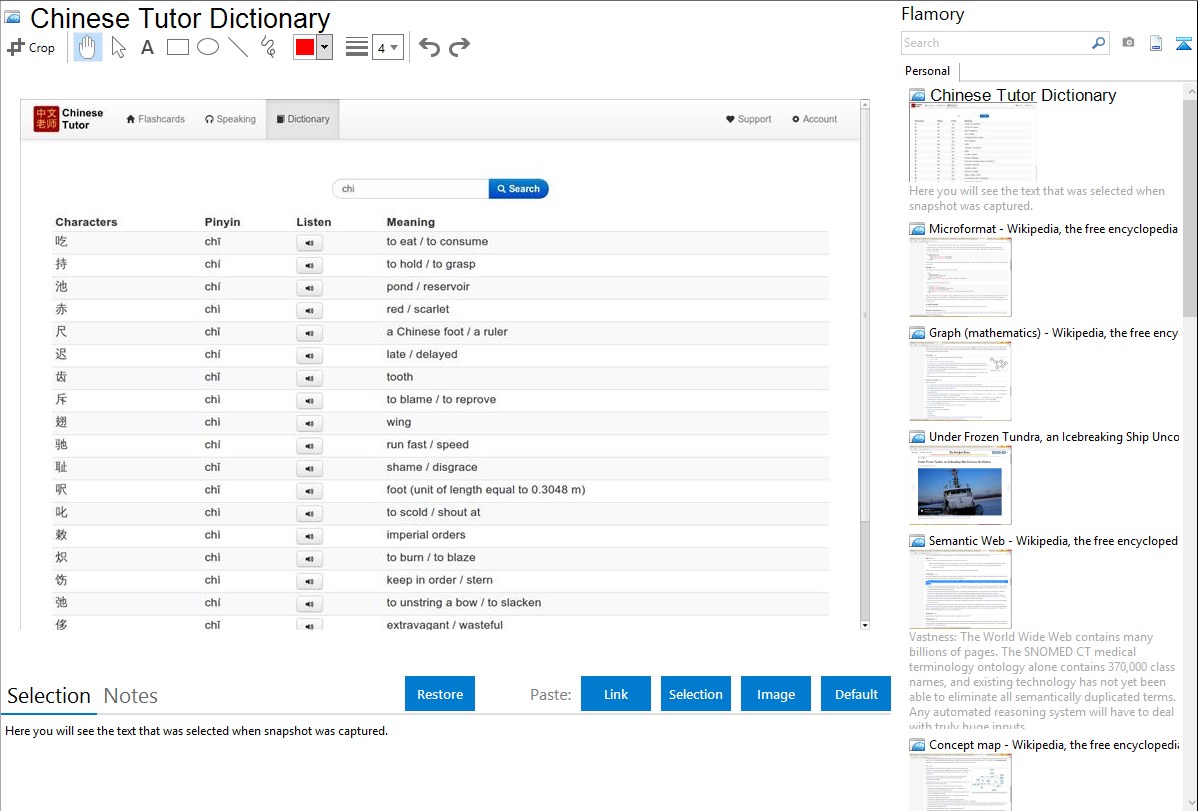
Task: Open the Support link
Action: pyautogui.click(x=749, y=119)
